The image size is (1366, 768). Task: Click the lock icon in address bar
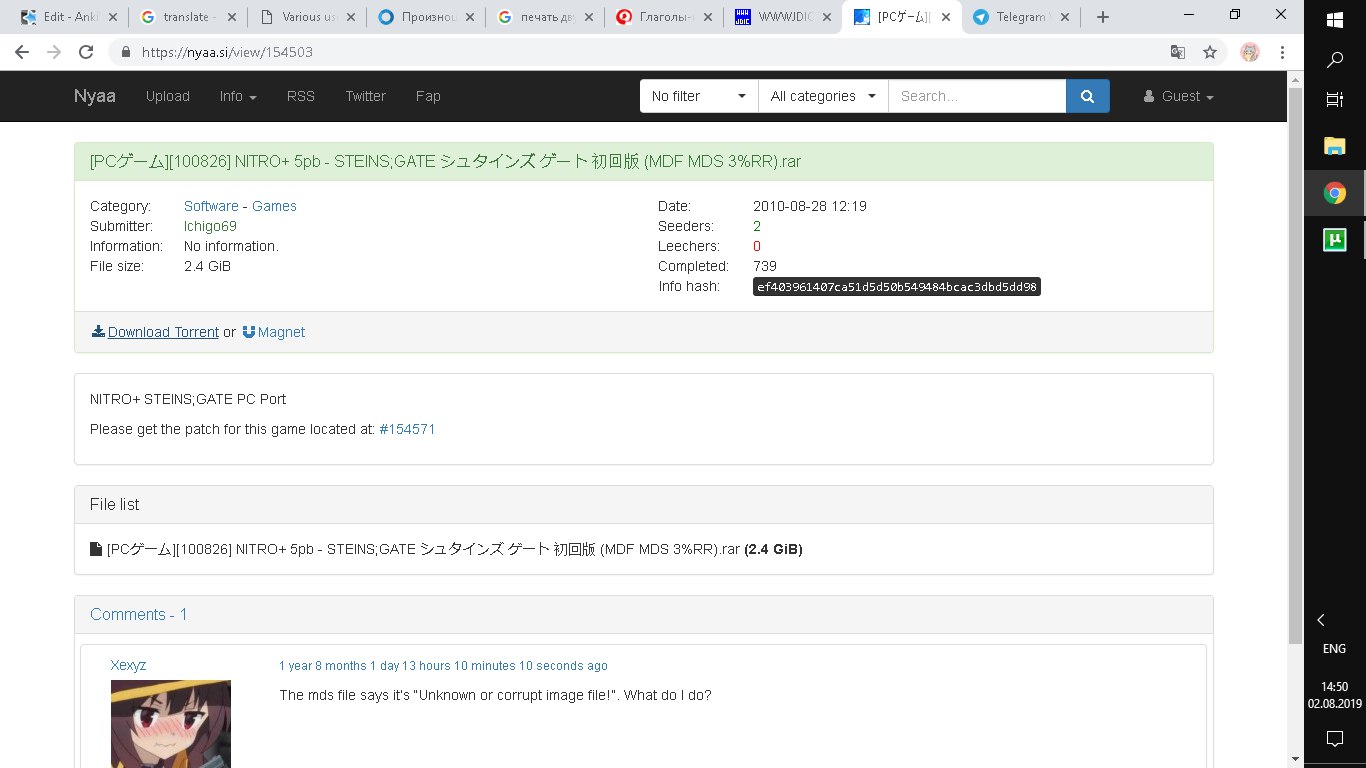(126, 52)
